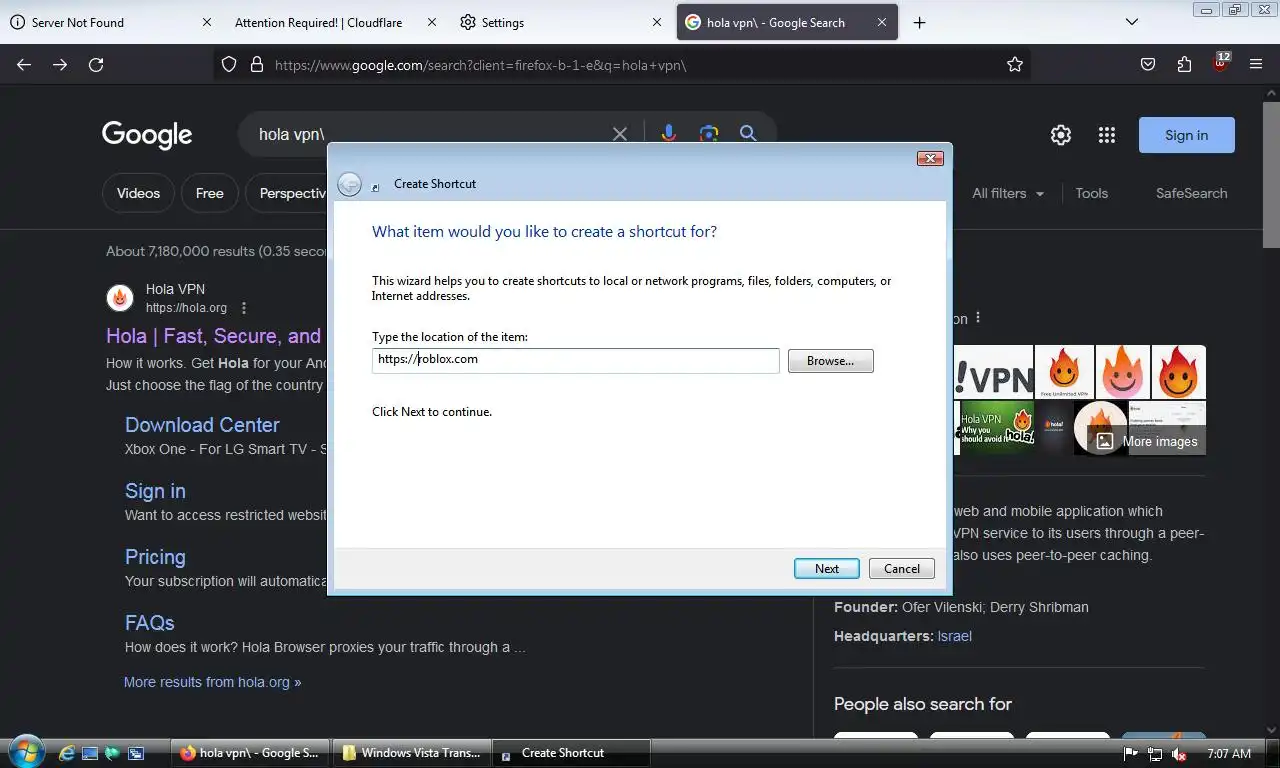
Task: Switch to Firefox hola vpn taskbar item
Action: (250, 753)
